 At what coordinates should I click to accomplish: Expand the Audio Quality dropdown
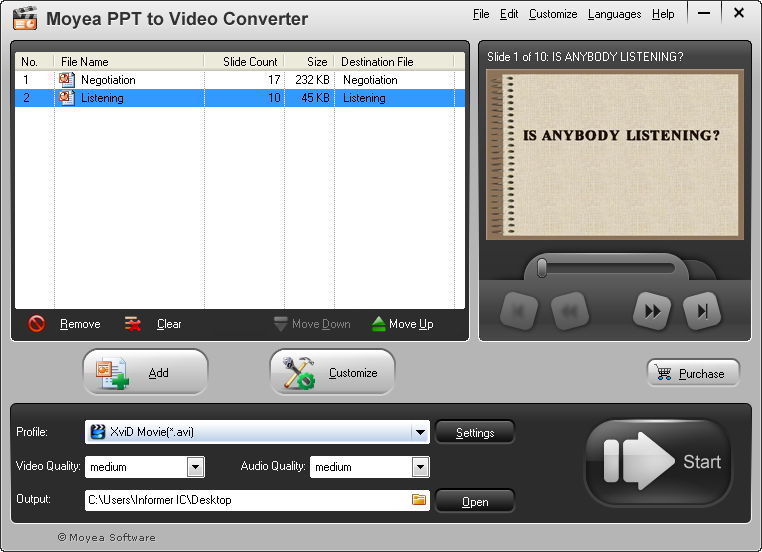point(420,467)
